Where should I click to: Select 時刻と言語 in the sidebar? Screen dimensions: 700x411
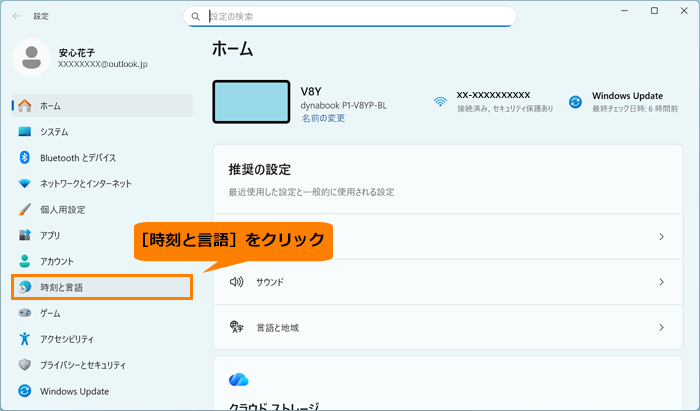102,287
